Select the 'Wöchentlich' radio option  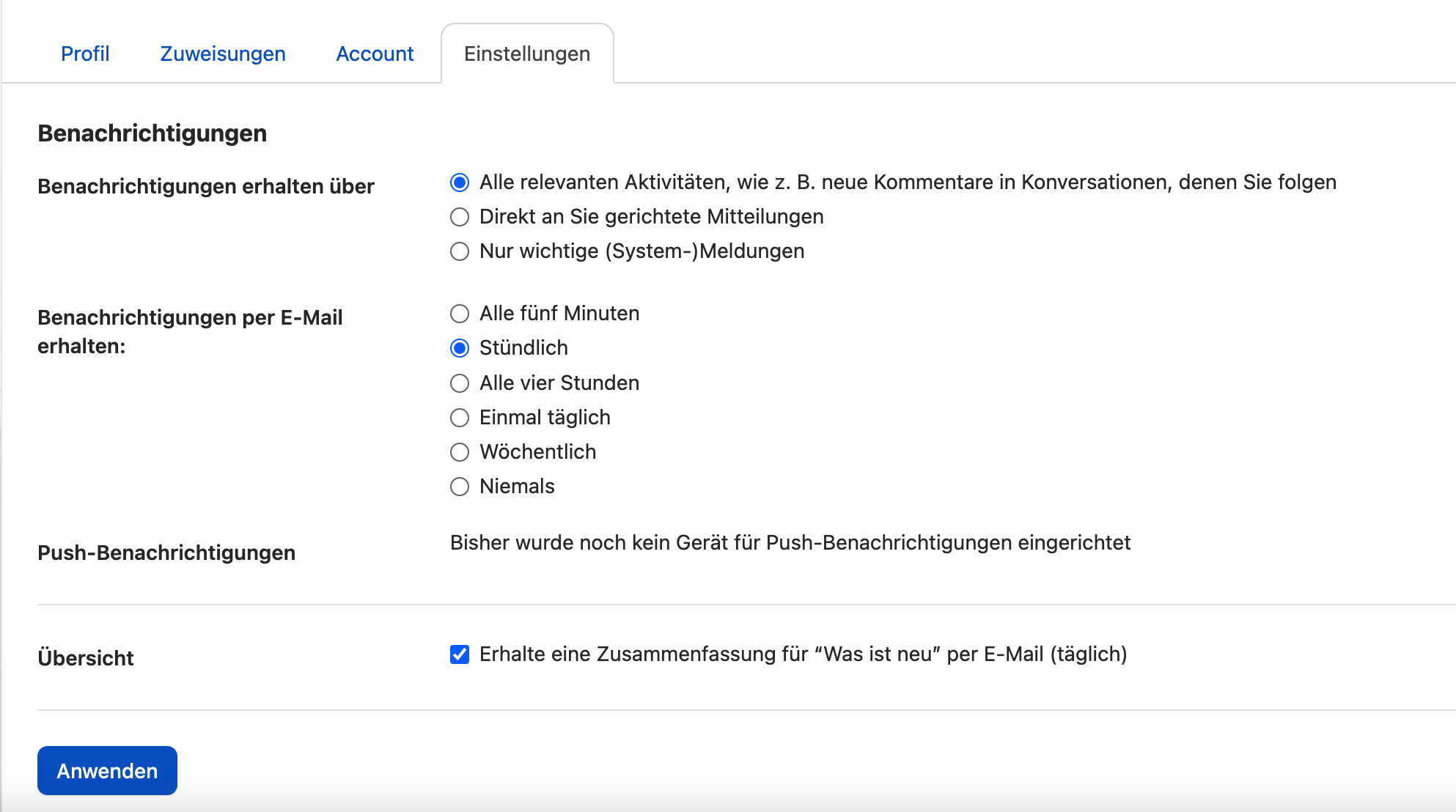pyautogui.click(x=460, y=452)
